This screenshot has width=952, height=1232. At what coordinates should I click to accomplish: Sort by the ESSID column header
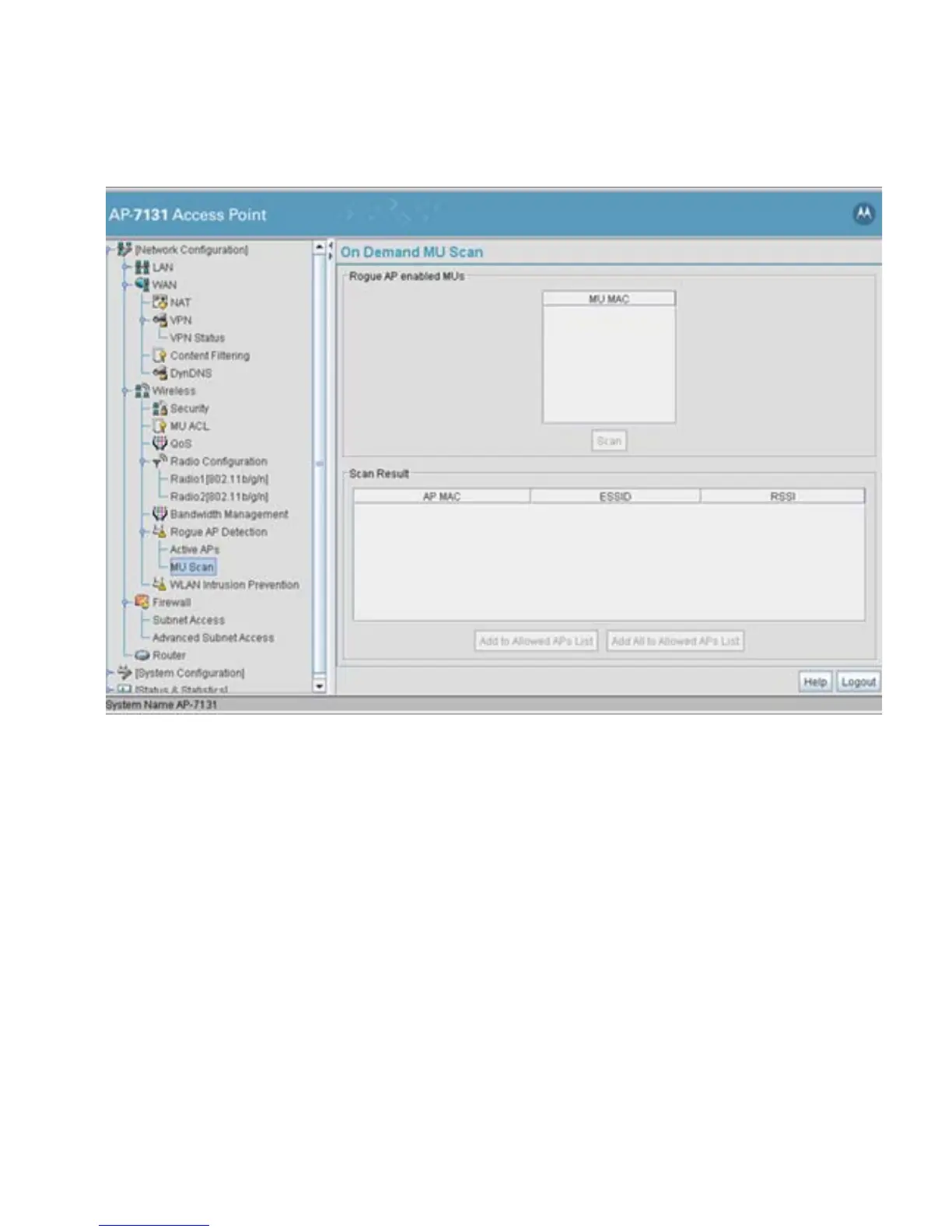point(615,496)
